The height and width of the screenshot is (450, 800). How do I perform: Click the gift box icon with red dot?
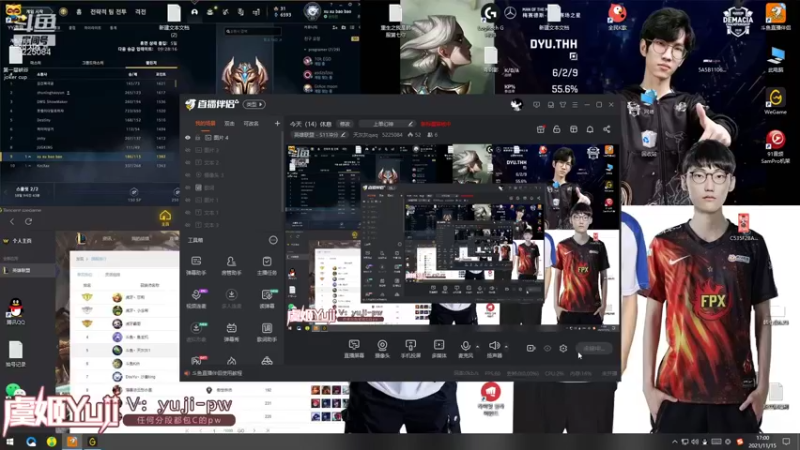pos(541,129)
